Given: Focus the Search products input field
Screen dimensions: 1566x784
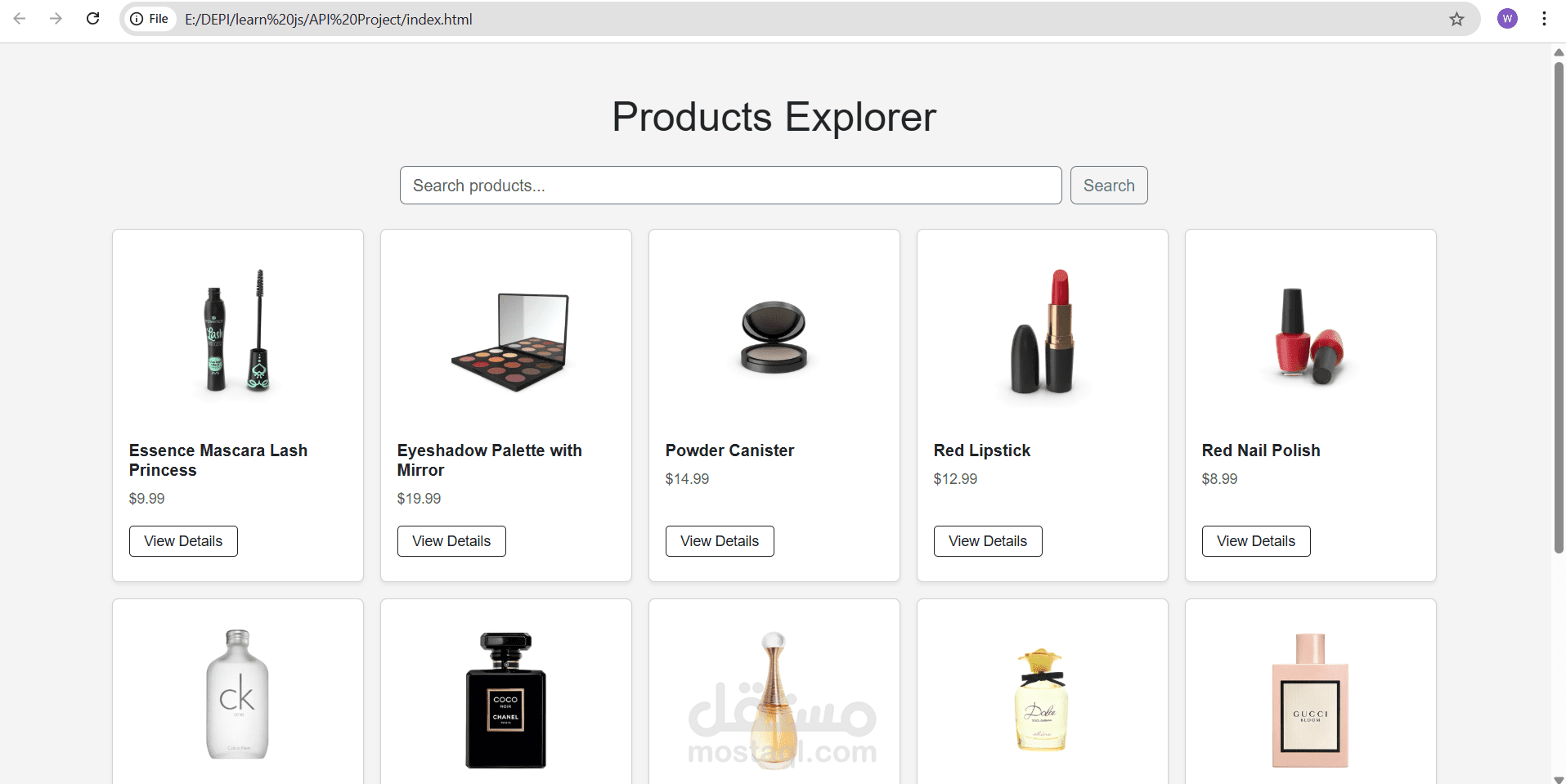Looking at the screenshot, I should [730, 186].
